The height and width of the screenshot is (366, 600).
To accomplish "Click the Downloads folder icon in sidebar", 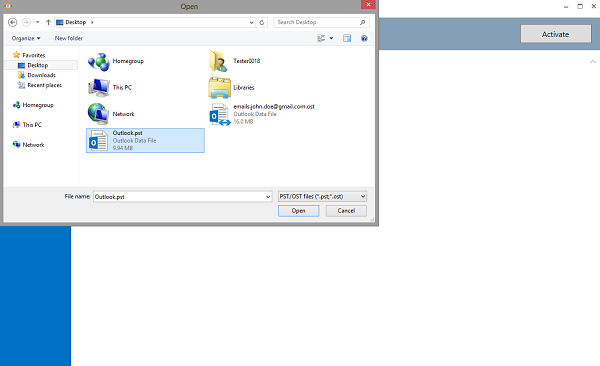I will click(x=21, y=75).
